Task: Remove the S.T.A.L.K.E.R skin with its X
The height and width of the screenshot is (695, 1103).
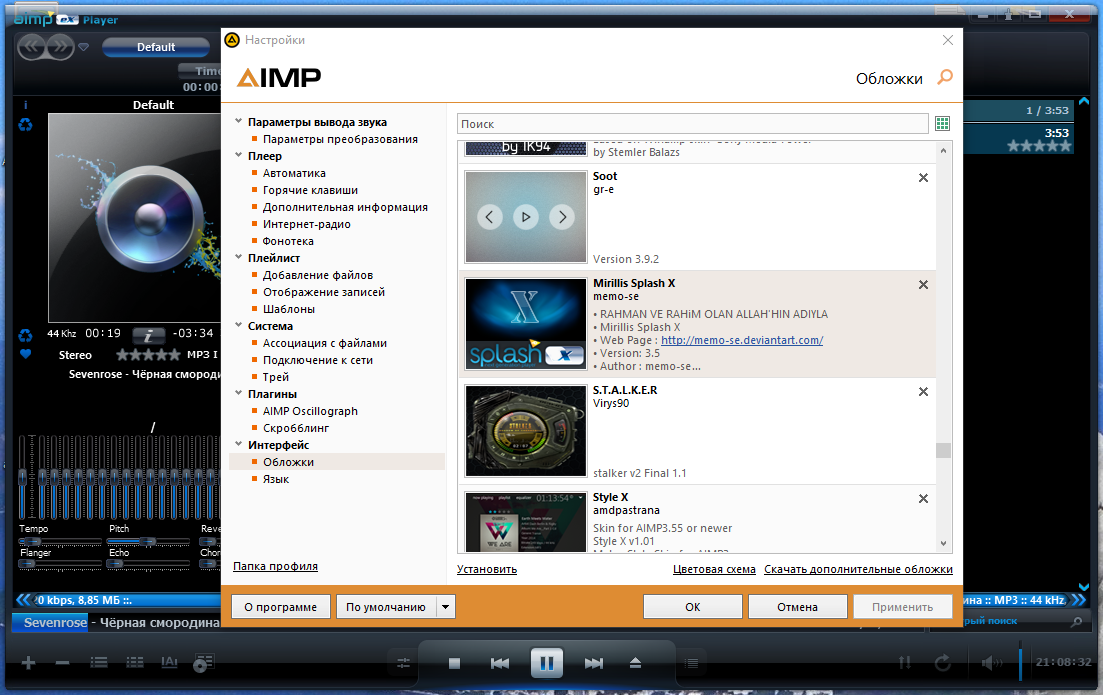Action: [924, 392]
